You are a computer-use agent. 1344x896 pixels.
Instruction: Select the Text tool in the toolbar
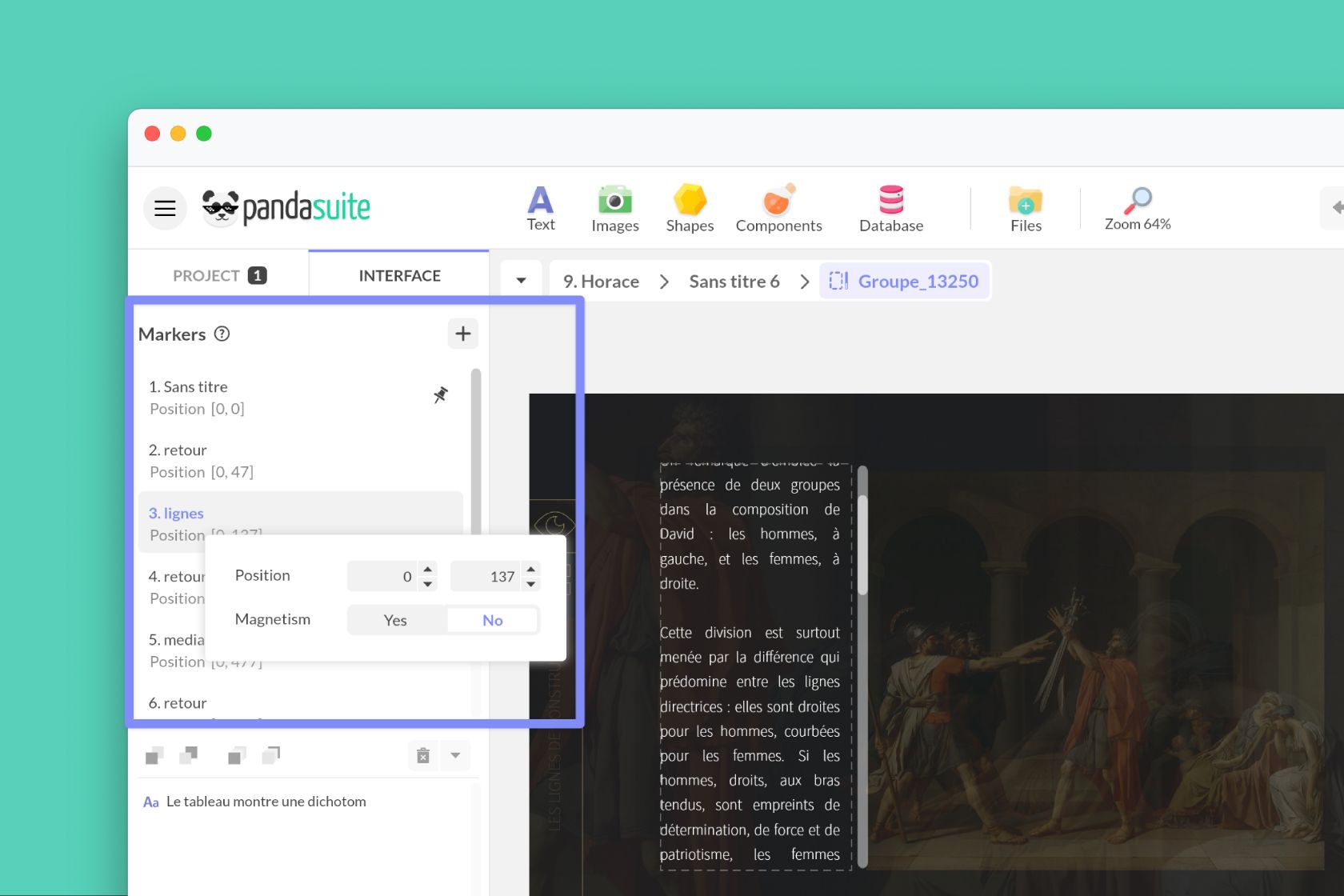click(540, 208)
